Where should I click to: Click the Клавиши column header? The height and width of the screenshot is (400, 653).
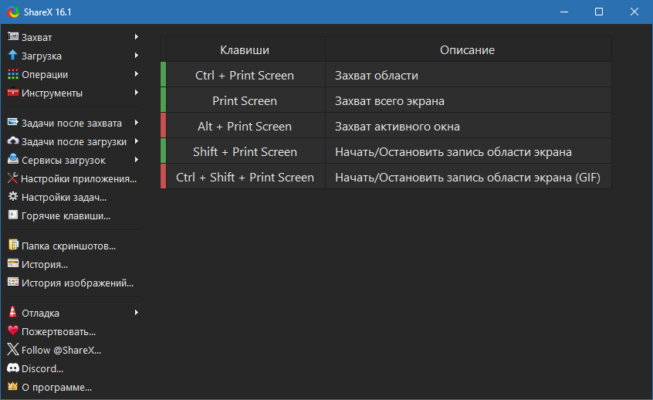(245, 50)
